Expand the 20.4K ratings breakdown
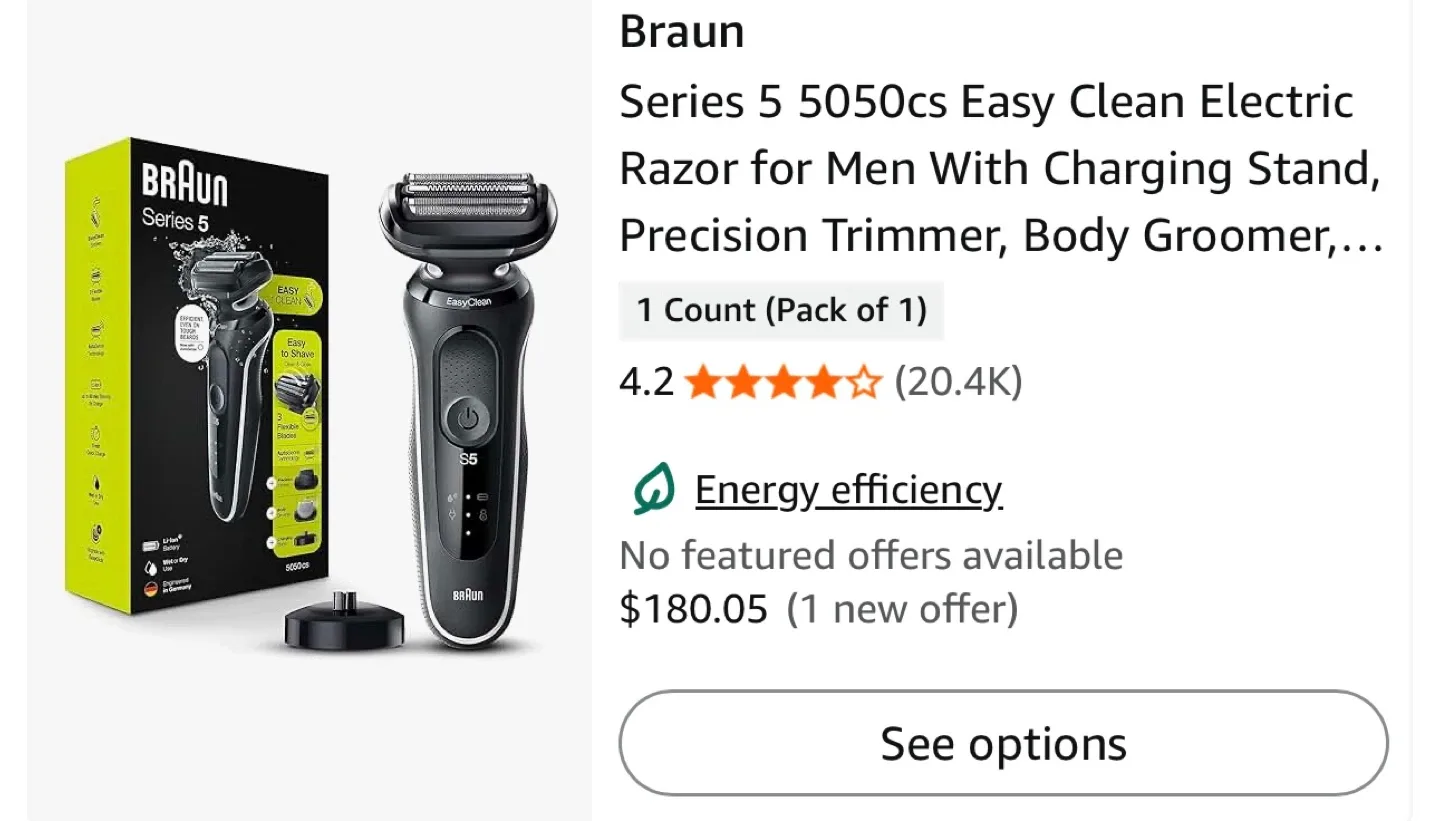Screen dimensions: 1440x821 coord(957,381)
